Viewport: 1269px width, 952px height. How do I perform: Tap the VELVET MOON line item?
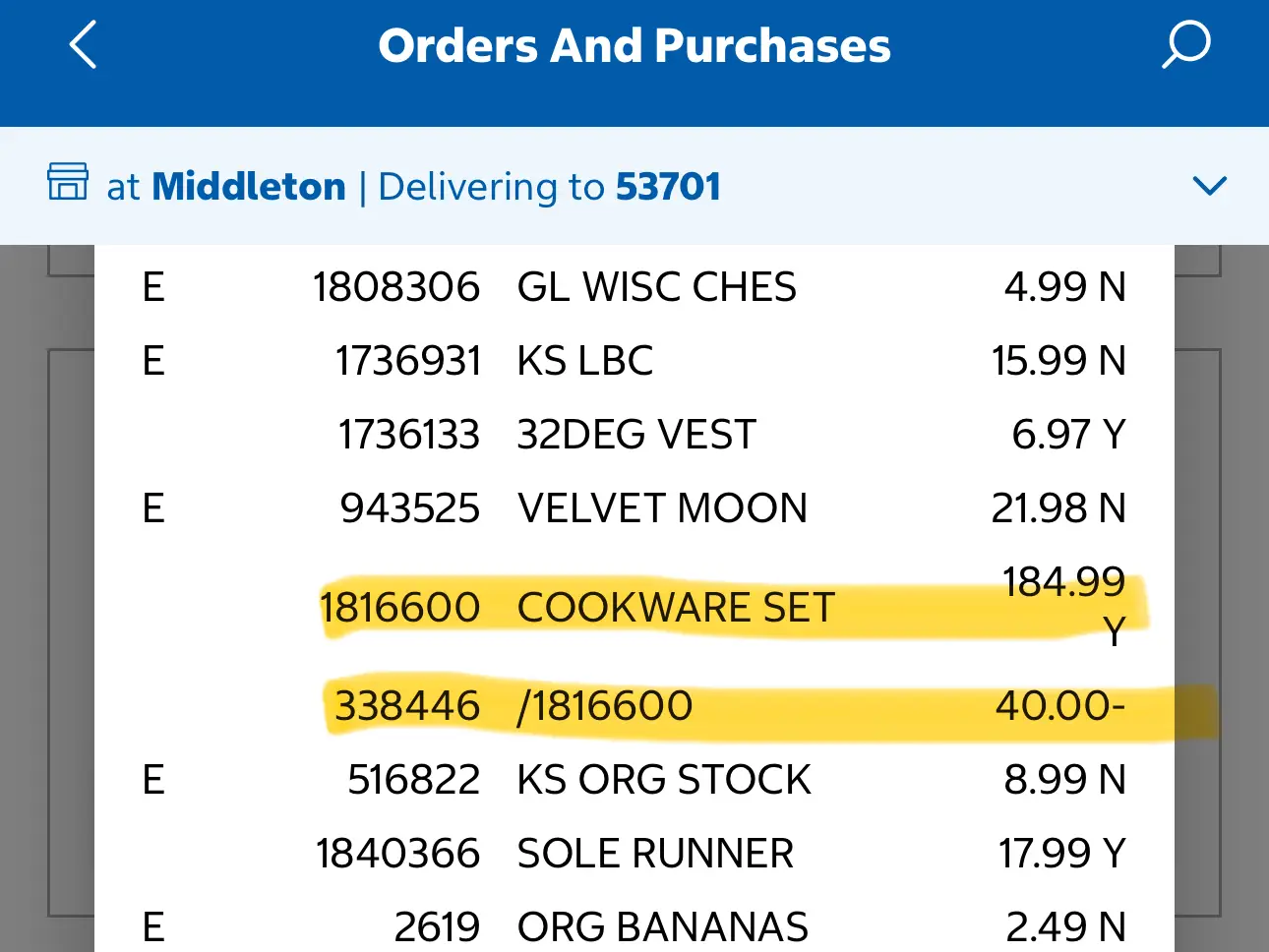click(662, 507)
